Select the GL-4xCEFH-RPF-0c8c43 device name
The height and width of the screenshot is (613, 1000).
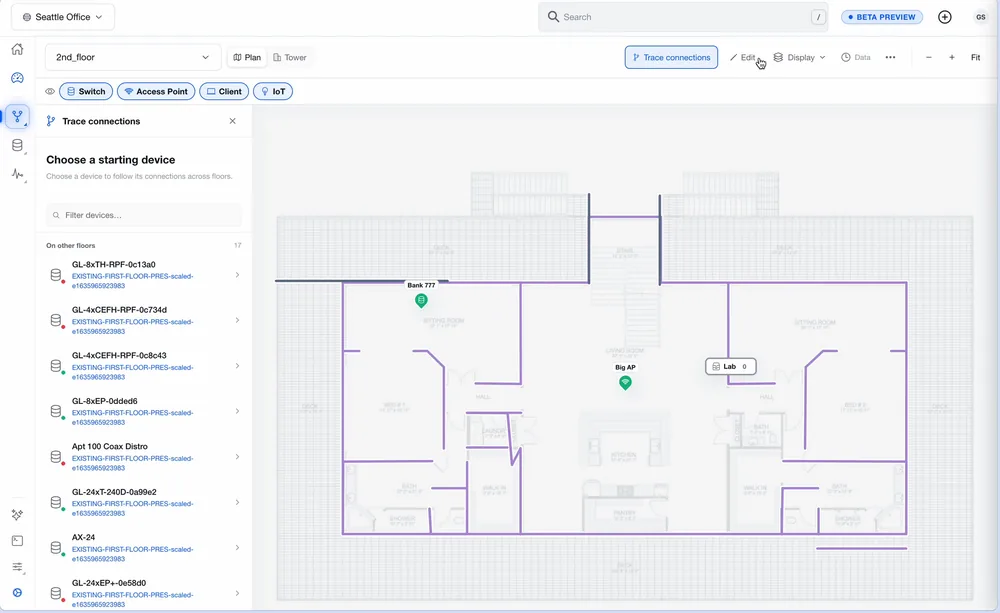coord(119,355)
